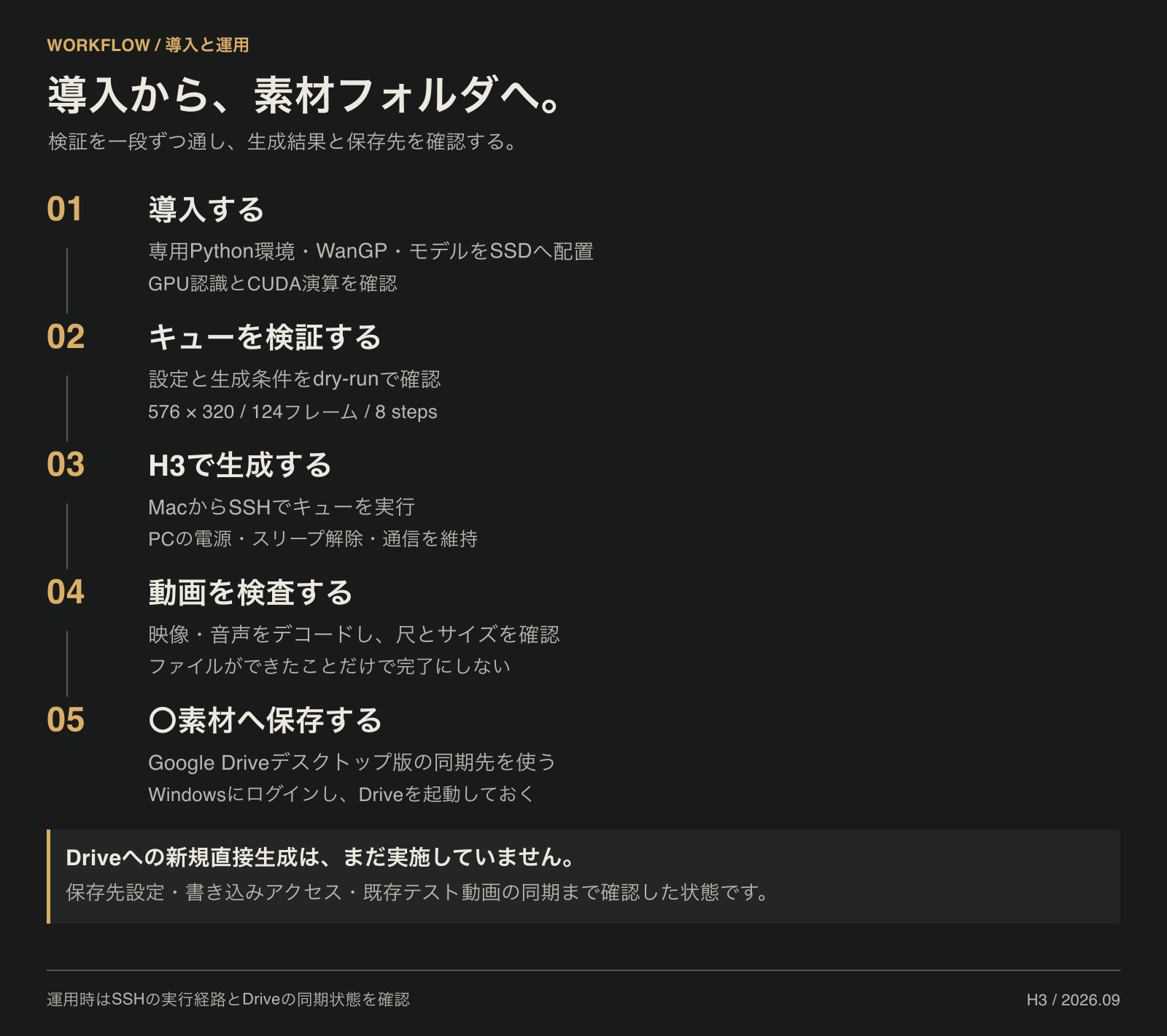Click the line 'Windowsにログインし、Driveを起動しておく'

pos(341,794)
